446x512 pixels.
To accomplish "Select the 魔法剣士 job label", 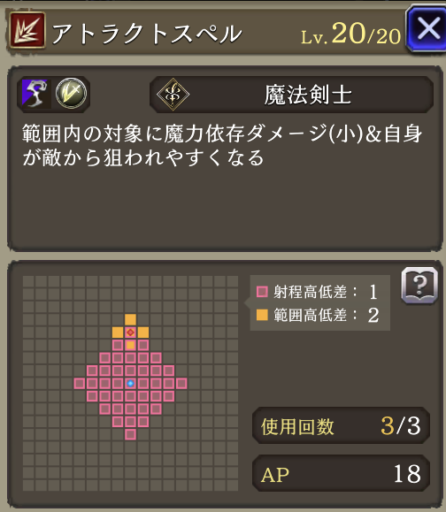I will [308, 95].
